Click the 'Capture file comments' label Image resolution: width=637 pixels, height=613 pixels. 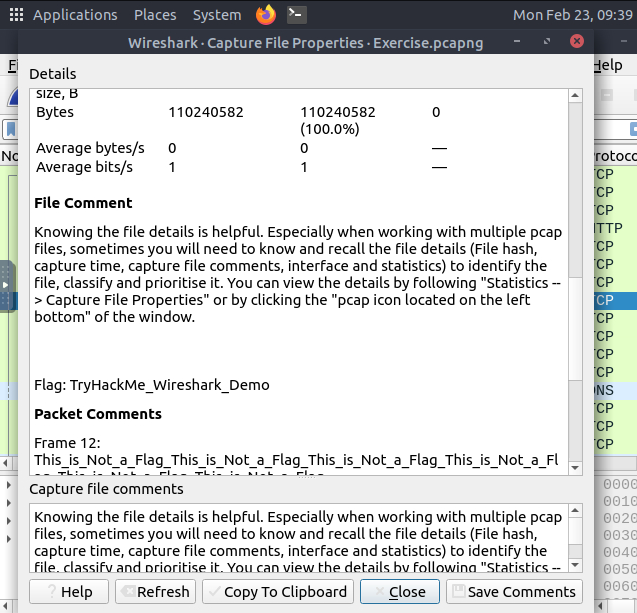(106, 489)
